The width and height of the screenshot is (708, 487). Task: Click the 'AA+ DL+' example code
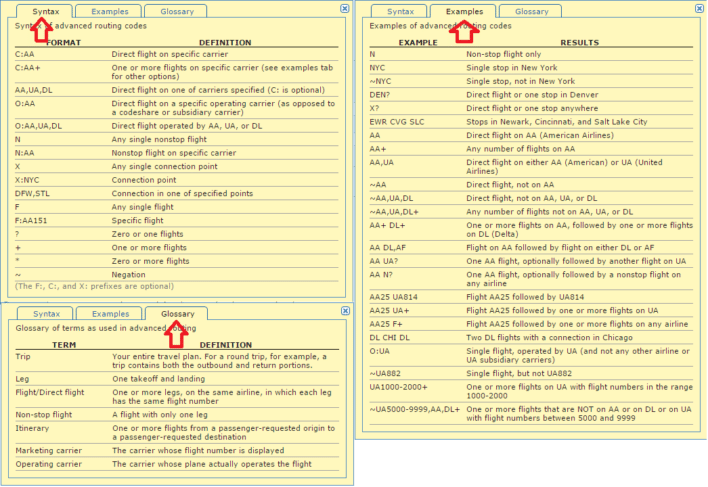pos(387,225)
